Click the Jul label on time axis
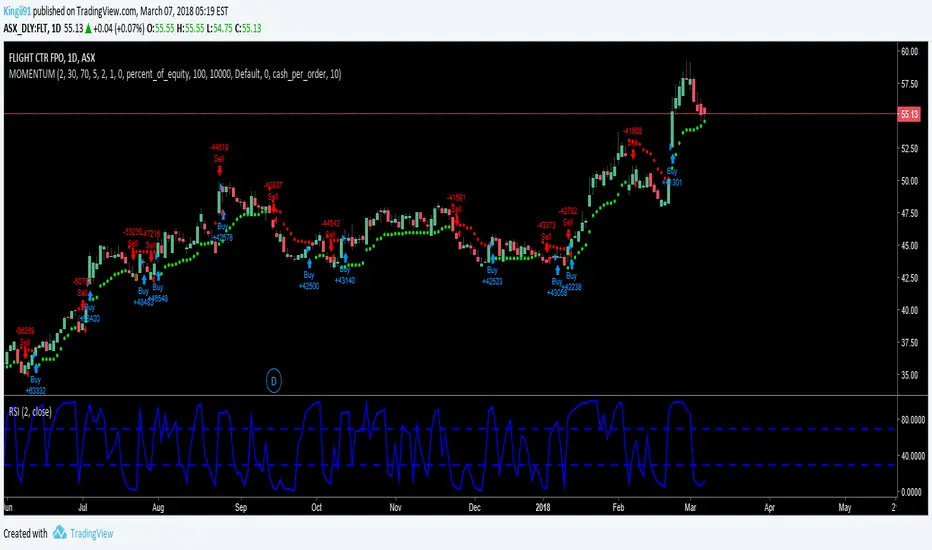The image size is (932, 550). coord(83,507)
